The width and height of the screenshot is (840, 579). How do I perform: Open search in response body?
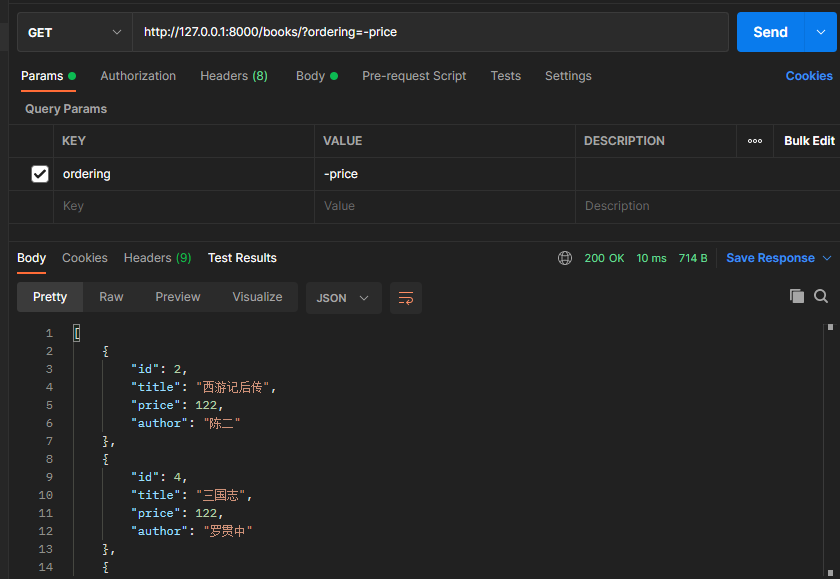click(821, 296)
